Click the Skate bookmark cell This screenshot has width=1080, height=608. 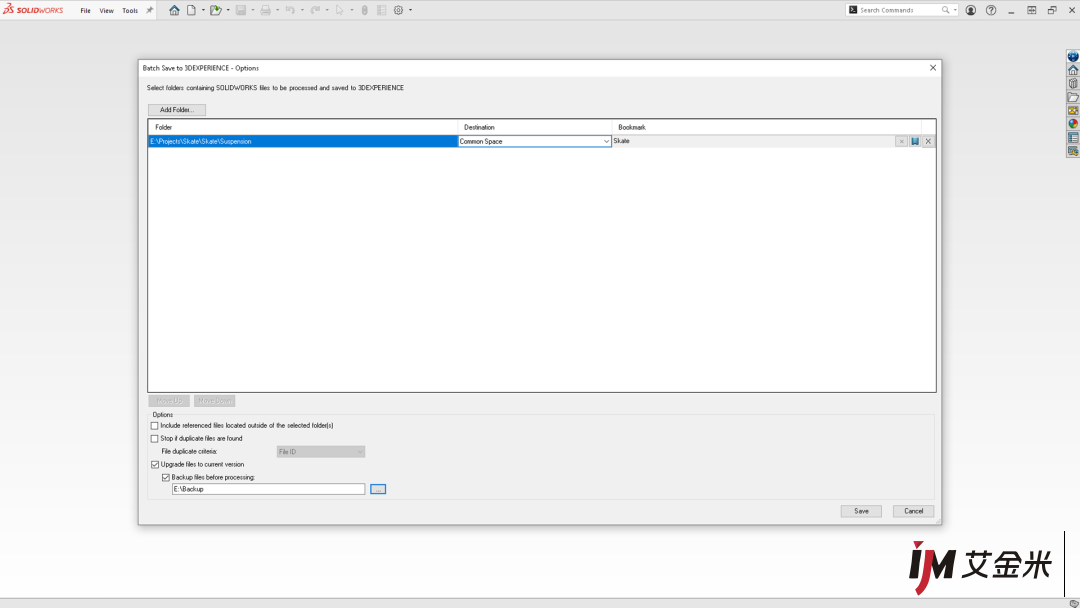754,141
